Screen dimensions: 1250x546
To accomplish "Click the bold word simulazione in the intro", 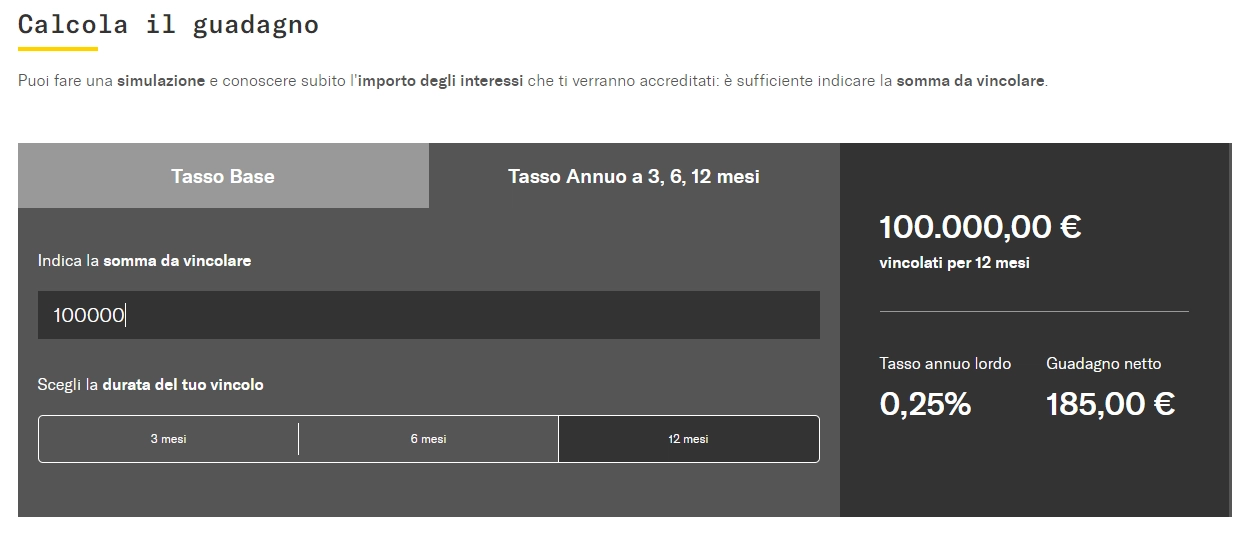I will [x=160, y=80].
